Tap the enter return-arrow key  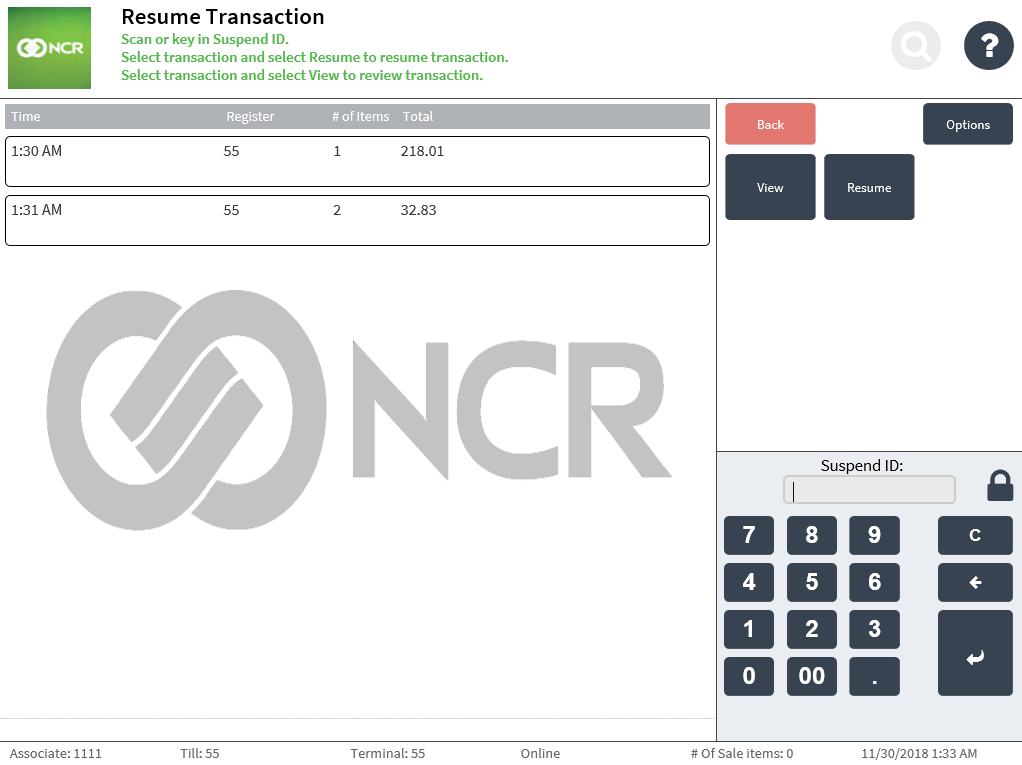point(975,653)
